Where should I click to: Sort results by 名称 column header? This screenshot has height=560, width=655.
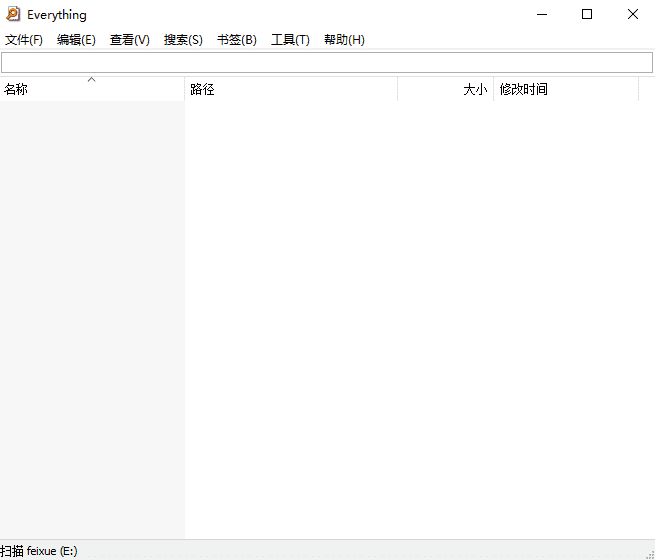(92, 89)
